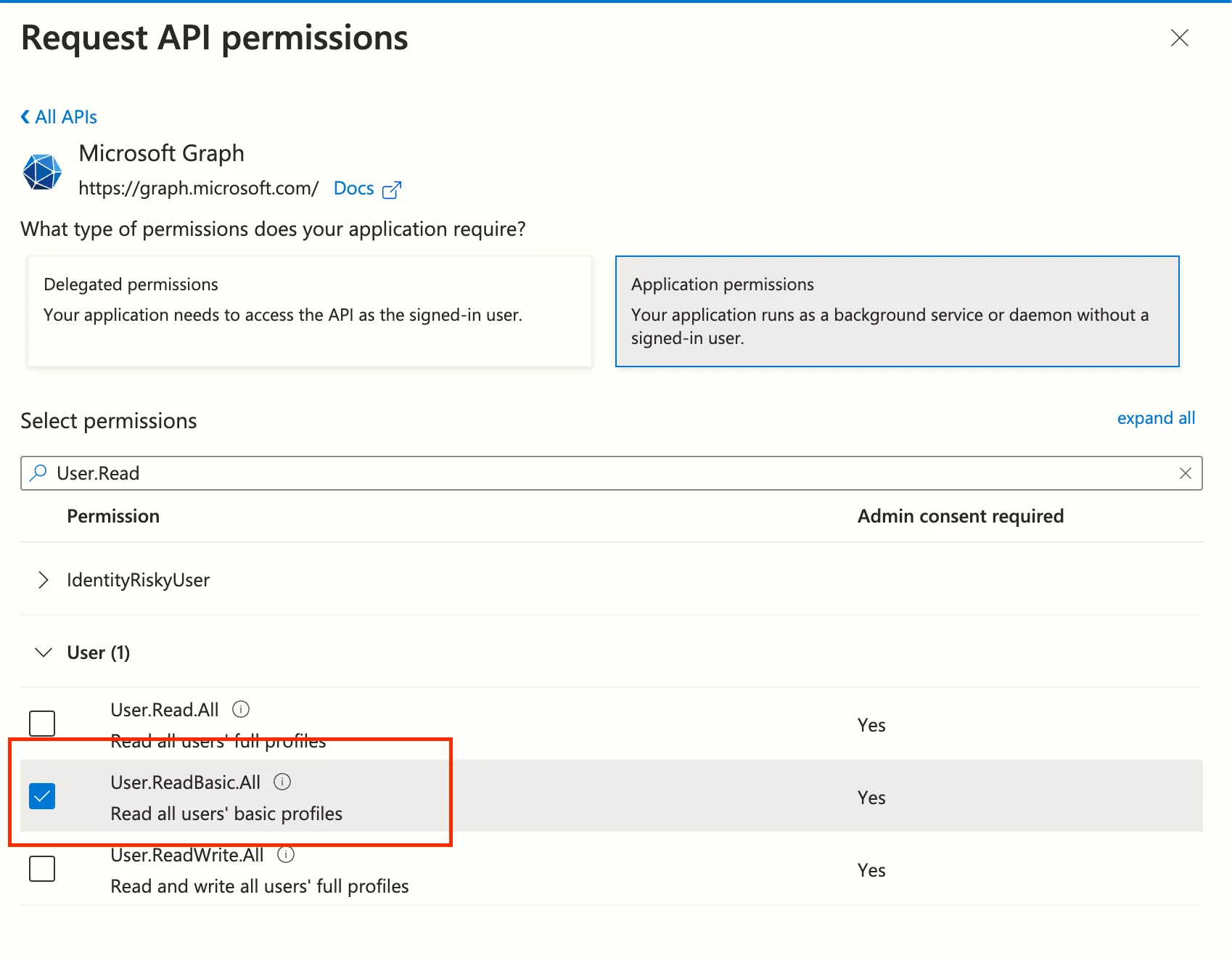Screen dimensions: 1232x958
Task: Select Delegated permissions card
Action: 310,311
